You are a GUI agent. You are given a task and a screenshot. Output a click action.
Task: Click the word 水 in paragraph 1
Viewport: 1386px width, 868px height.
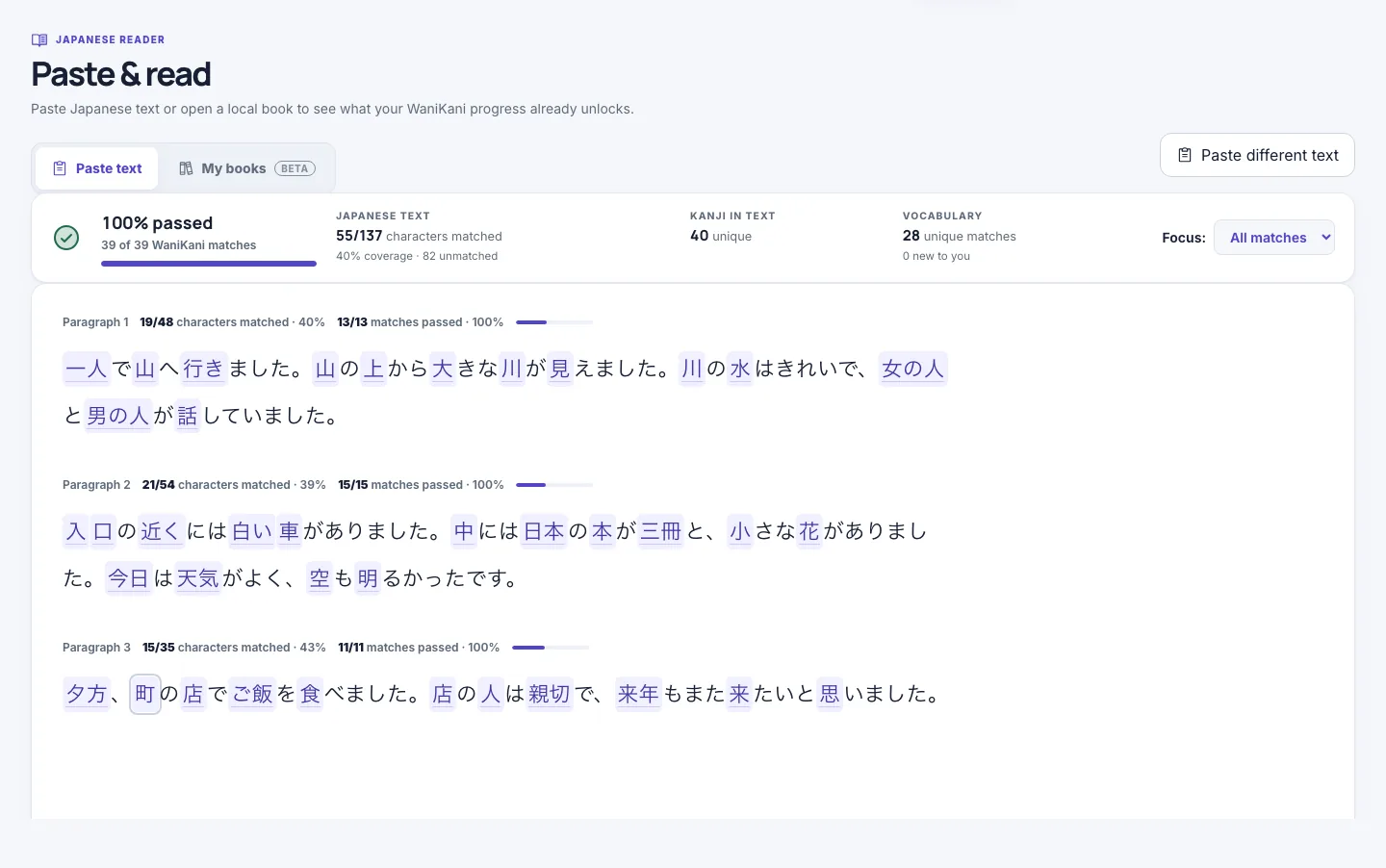click(740, 369)
